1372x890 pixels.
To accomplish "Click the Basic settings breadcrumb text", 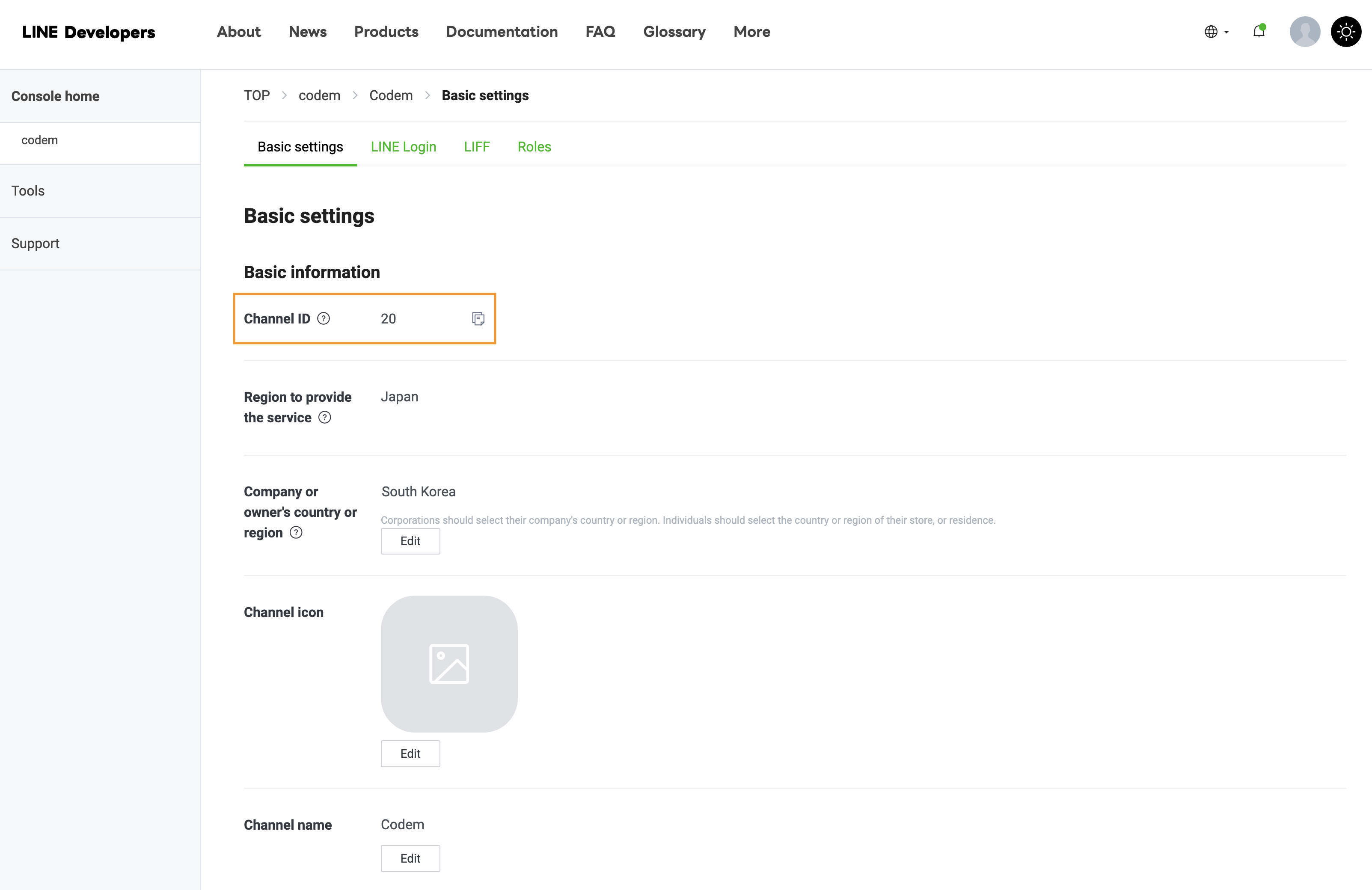I will click(485, 96).
